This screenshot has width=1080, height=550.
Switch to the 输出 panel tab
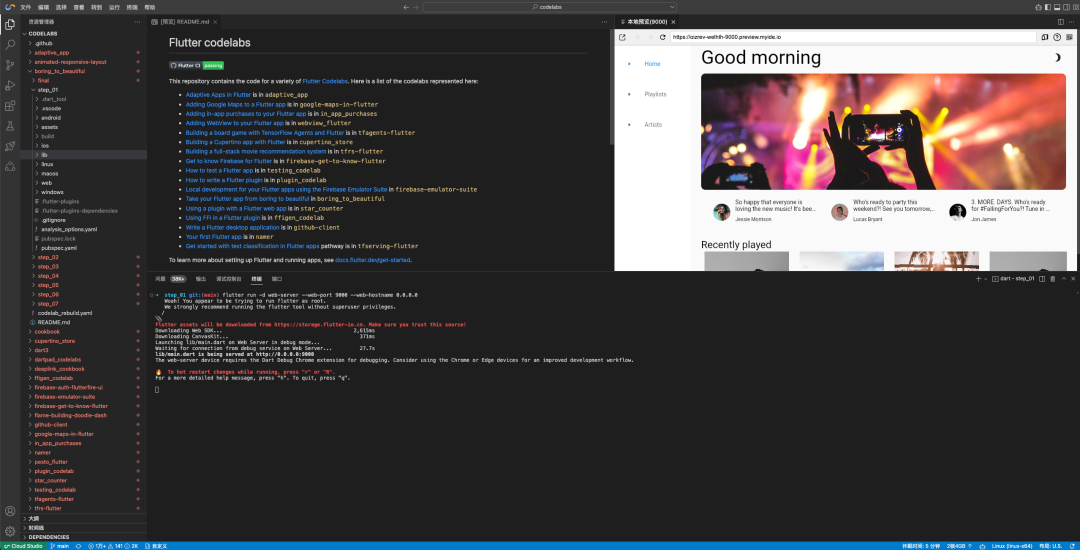201,279
